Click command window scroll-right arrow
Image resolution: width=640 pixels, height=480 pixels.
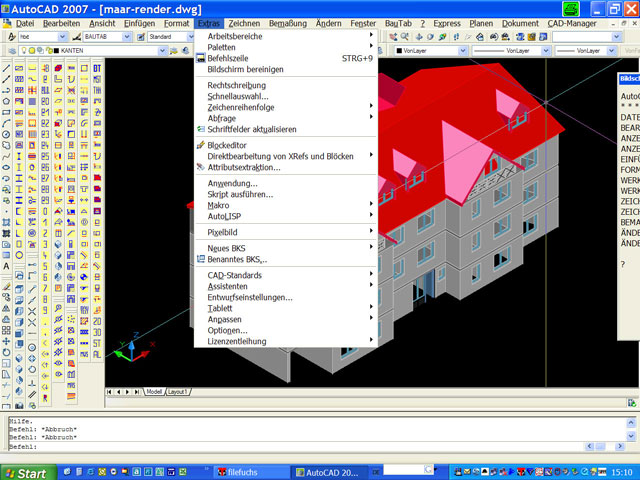click(620, 447)
